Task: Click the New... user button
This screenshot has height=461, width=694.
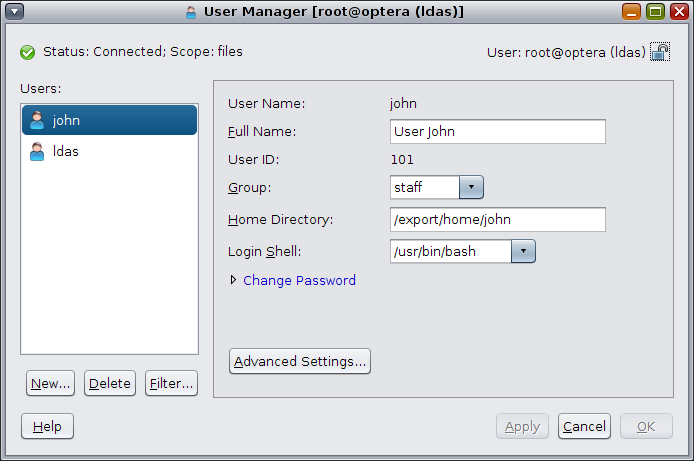Action: pyautogui.click(x=50, y=383)
